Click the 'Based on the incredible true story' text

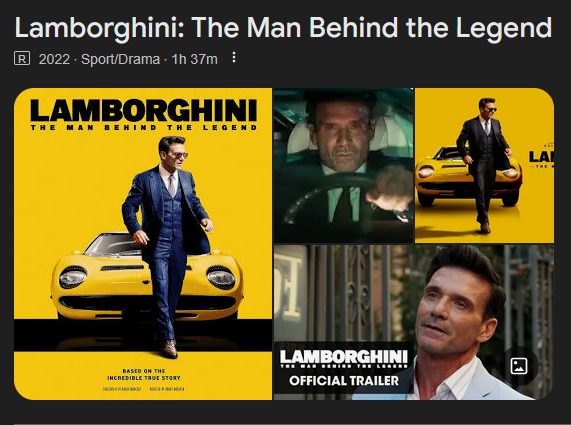(x=144, y=374)
